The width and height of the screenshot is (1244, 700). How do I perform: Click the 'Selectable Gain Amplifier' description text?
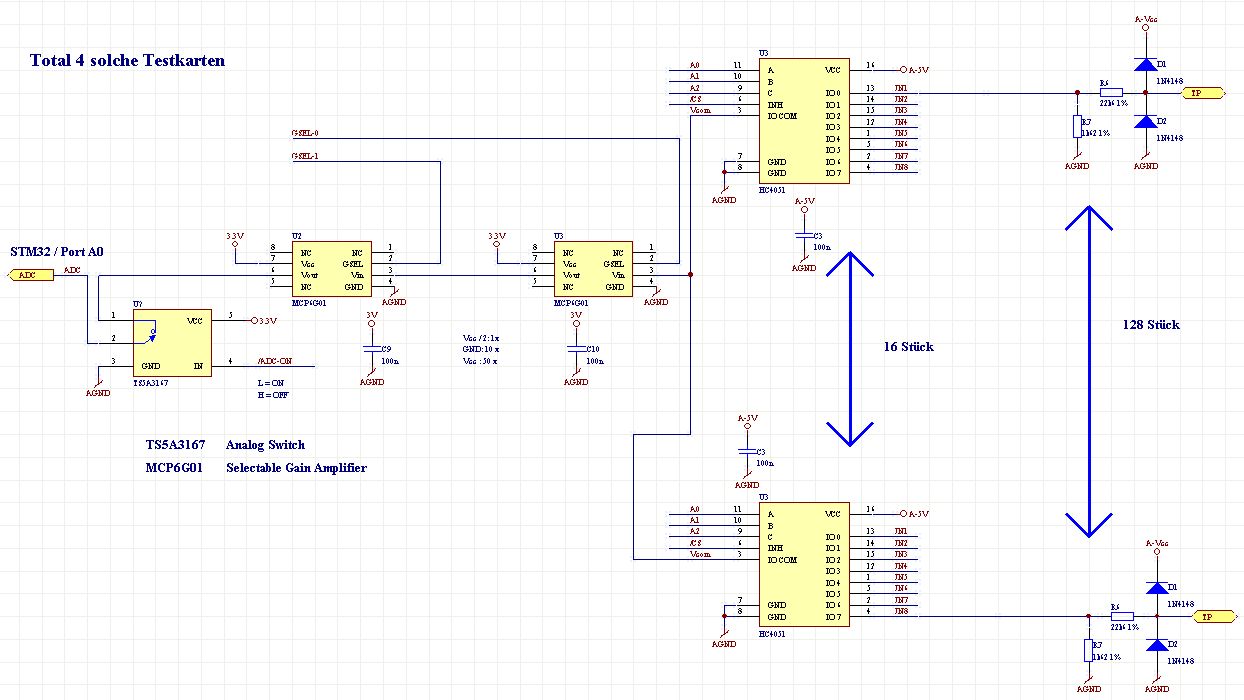pyautogui.click(x=296, y=468)
